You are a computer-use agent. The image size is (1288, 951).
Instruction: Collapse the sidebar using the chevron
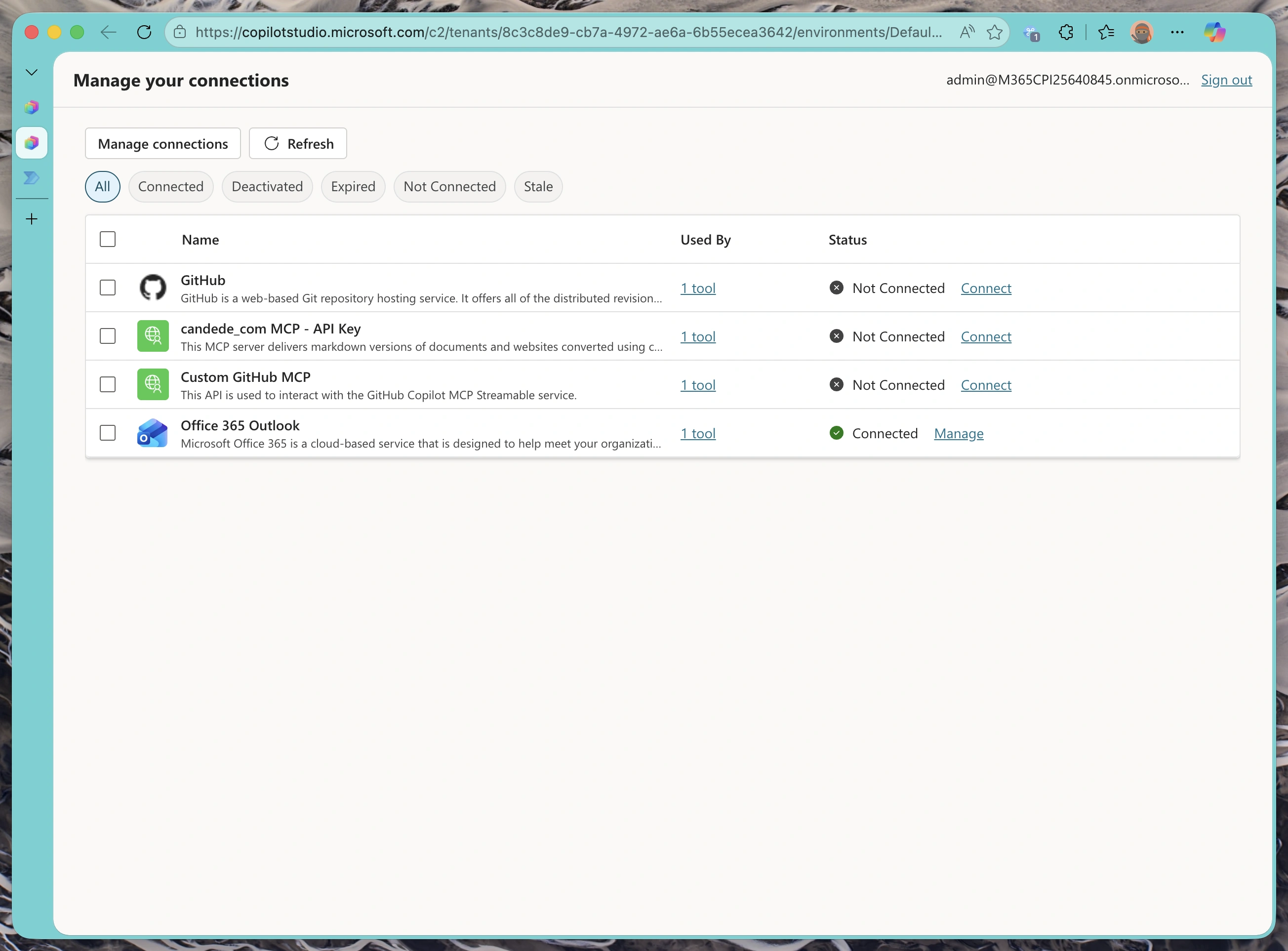pos(32,72)
